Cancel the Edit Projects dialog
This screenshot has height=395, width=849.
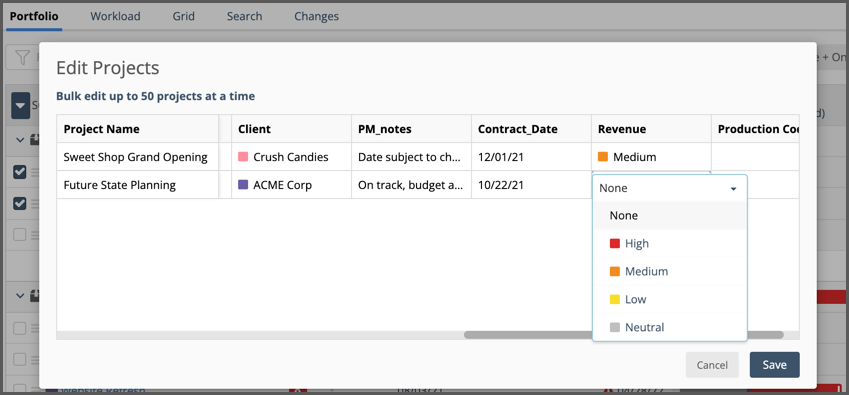click(x=712, y=365)
